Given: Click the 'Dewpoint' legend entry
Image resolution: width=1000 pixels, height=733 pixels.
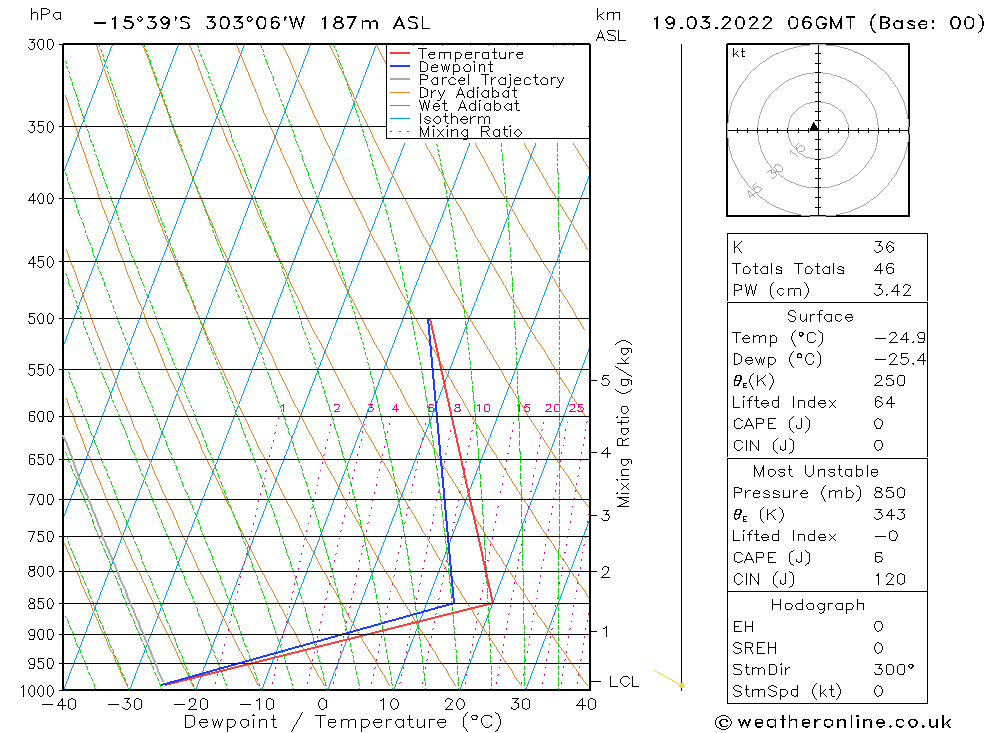Looking at the screenshot, I should [x=456, y=67].
